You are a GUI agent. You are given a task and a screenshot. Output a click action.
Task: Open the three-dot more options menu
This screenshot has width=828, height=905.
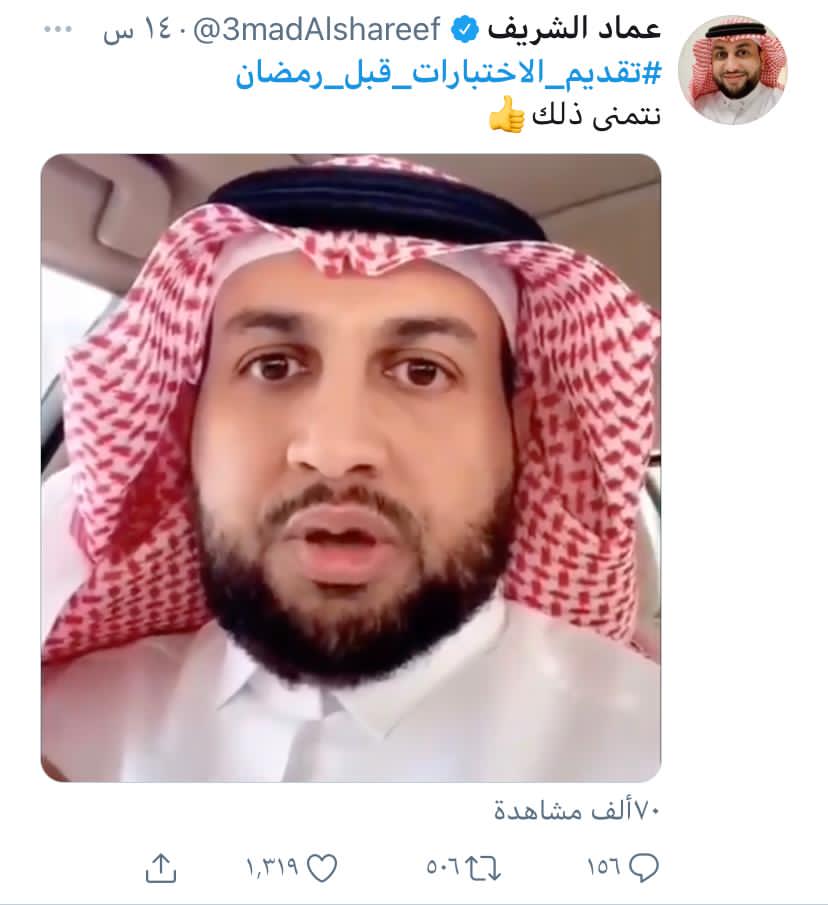(x=58, y=30)
